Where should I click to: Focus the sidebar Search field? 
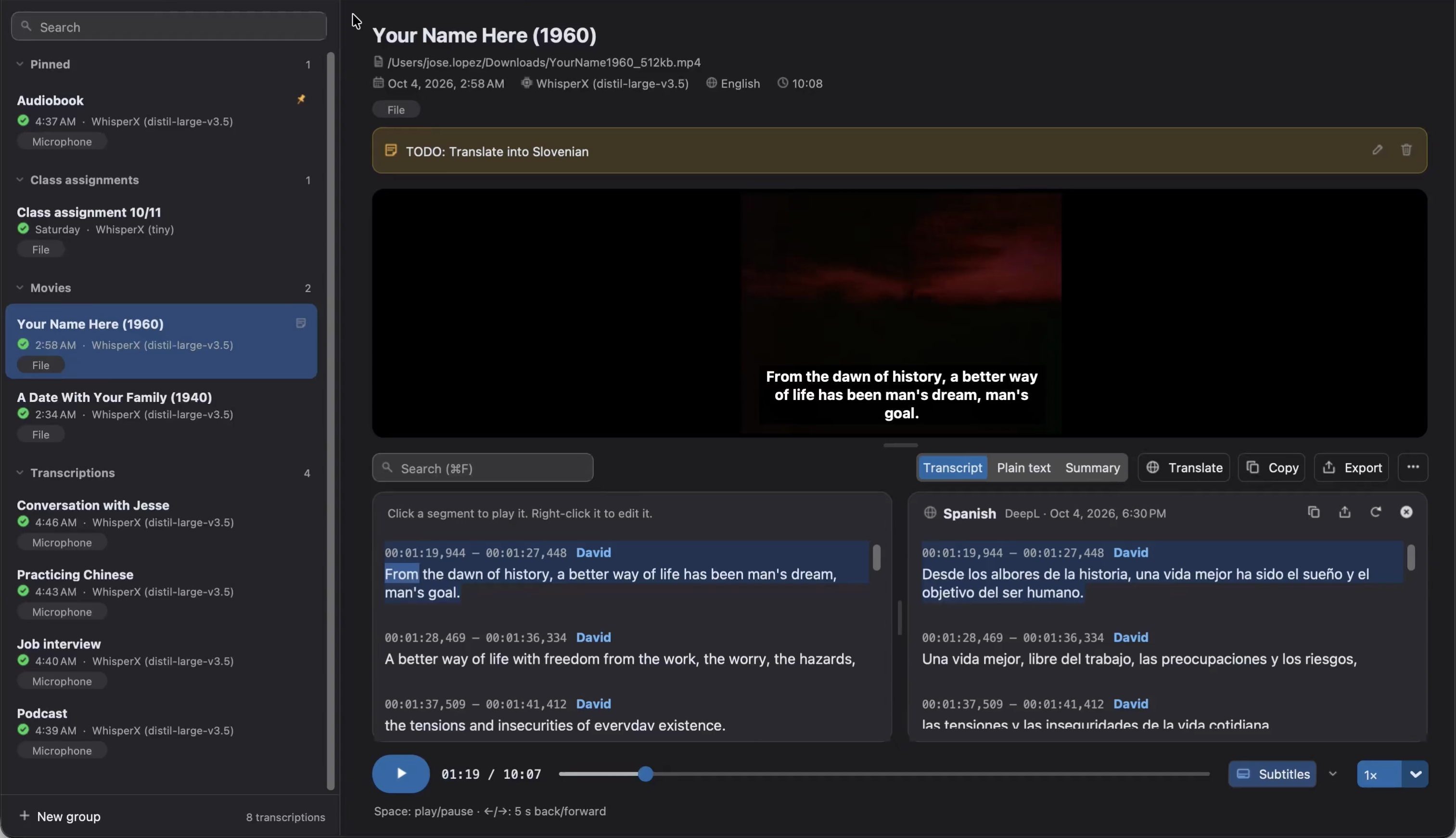pos(168,26)
